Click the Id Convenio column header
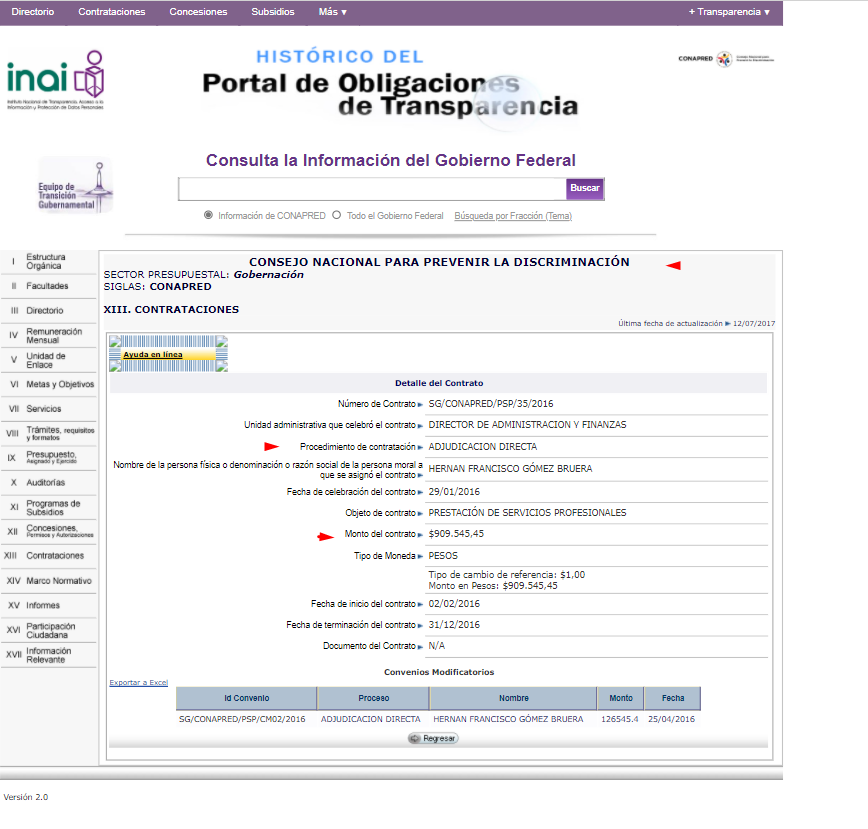The height and width of the screenshot is (829, 868). click(x=246, y=698)
